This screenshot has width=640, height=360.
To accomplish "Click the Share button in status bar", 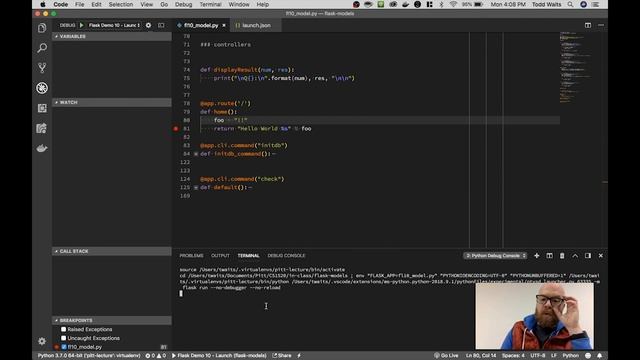I will tap(282, 356).
